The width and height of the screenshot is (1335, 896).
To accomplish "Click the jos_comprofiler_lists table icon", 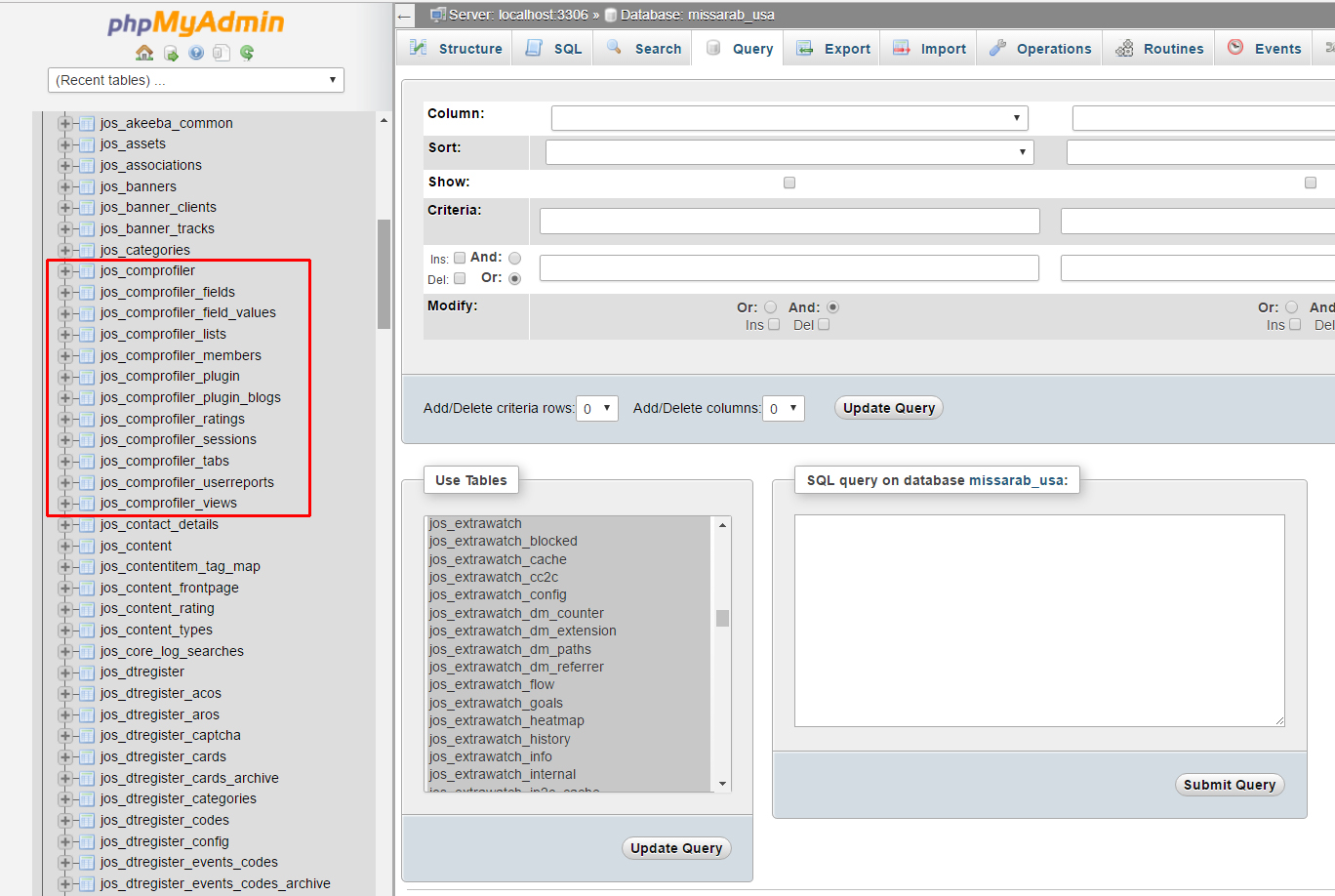I will (x=87, y=335).
